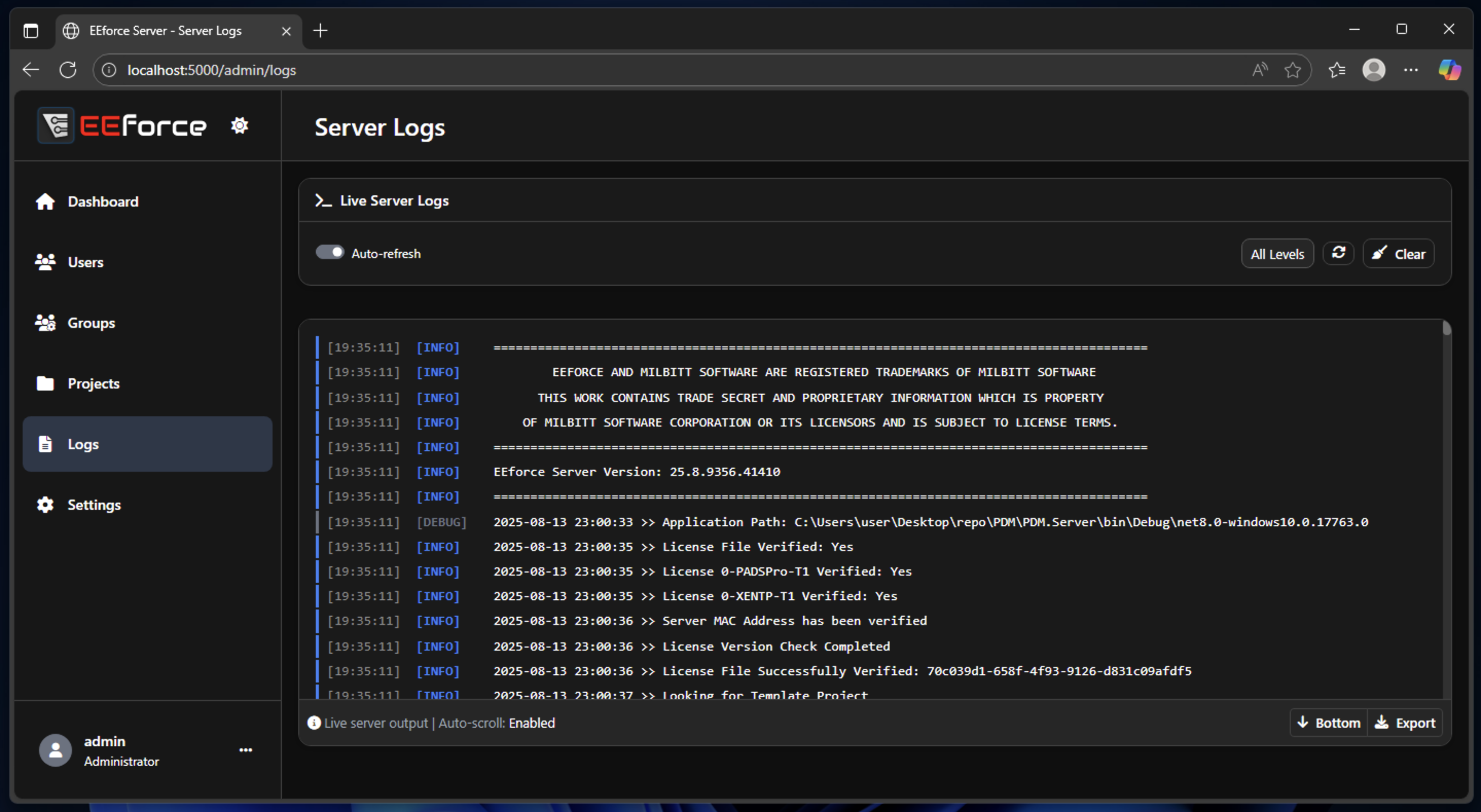Click the Groups people icon
Image resolution: width=1481 pixels, height=812 pixels.
(x=45, y=323)
